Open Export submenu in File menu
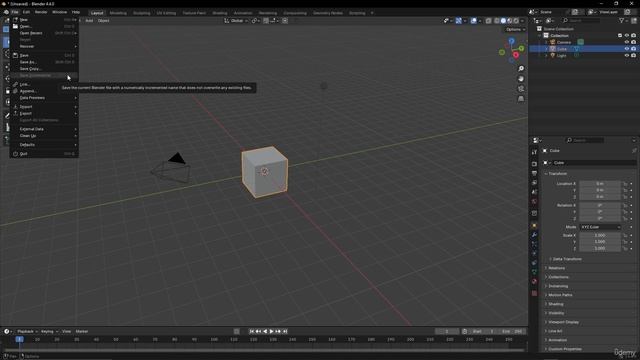 point(44,113)
